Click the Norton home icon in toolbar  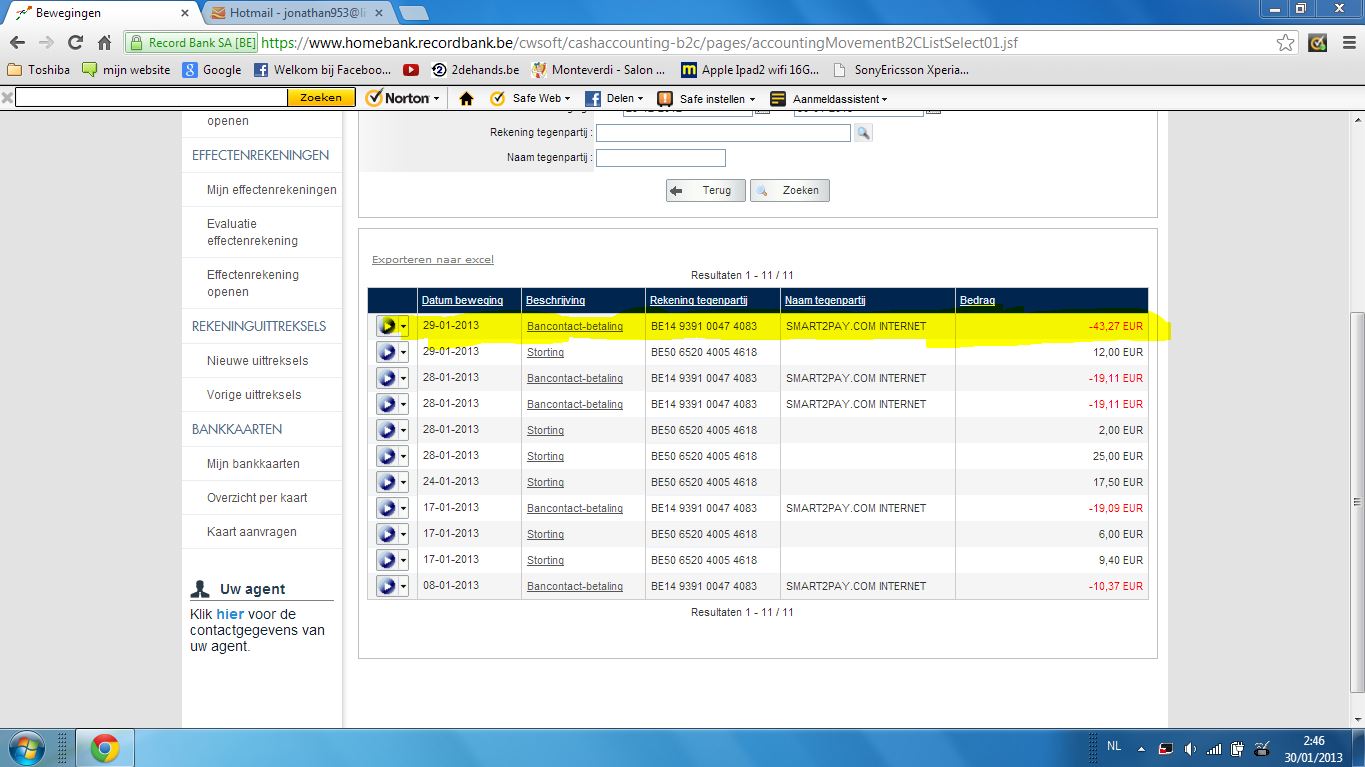click(x=466, y=98)
